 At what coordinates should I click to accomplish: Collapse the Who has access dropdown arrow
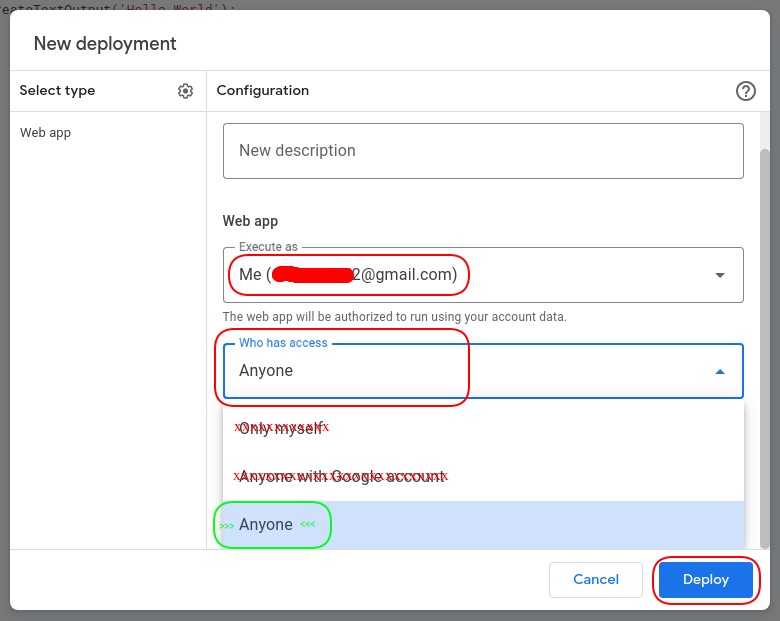[719, 371]
